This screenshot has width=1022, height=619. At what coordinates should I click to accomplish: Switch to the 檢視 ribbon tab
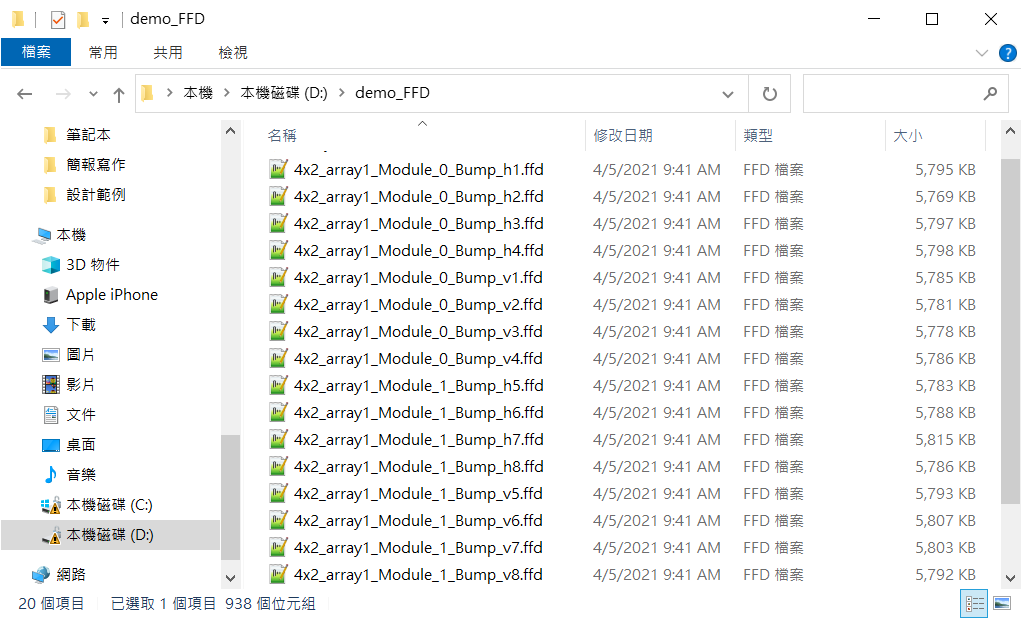233,52
